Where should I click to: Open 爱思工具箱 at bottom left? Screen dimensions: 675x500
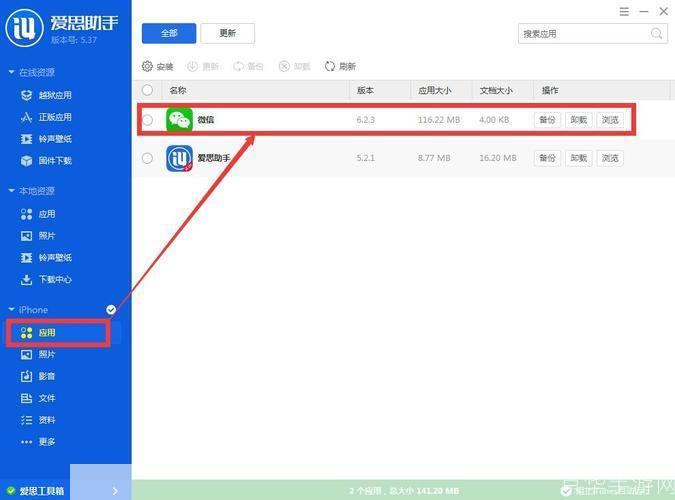[35, 491]
